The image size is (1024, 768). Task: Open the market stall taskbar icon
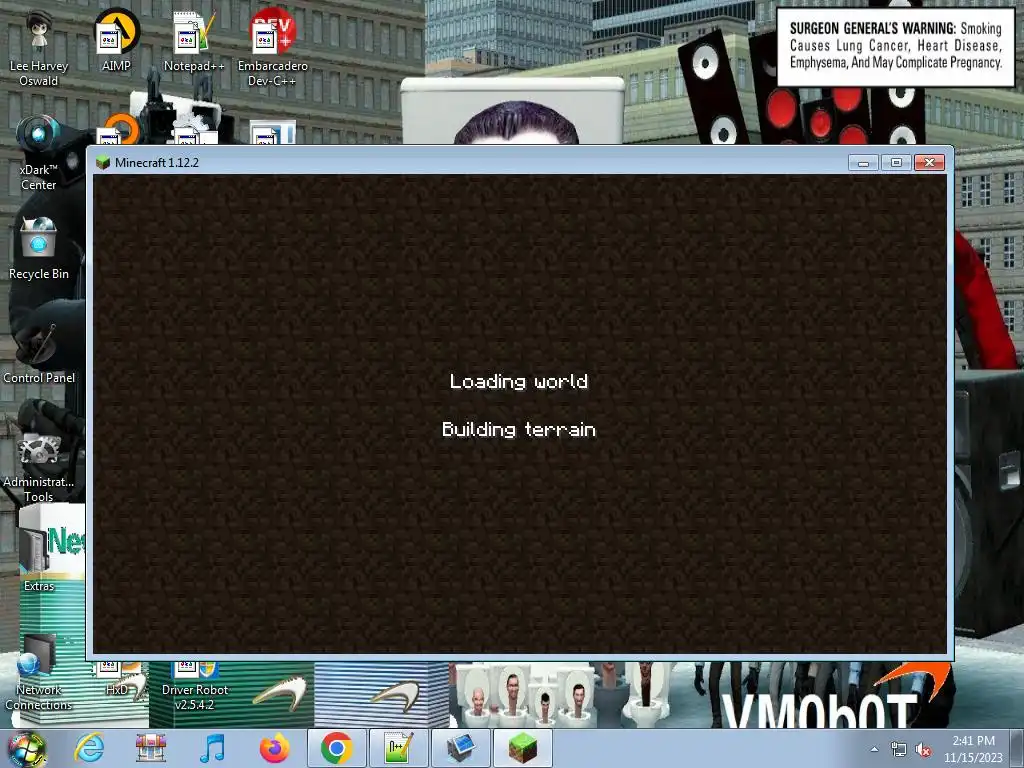click(151, 748)
